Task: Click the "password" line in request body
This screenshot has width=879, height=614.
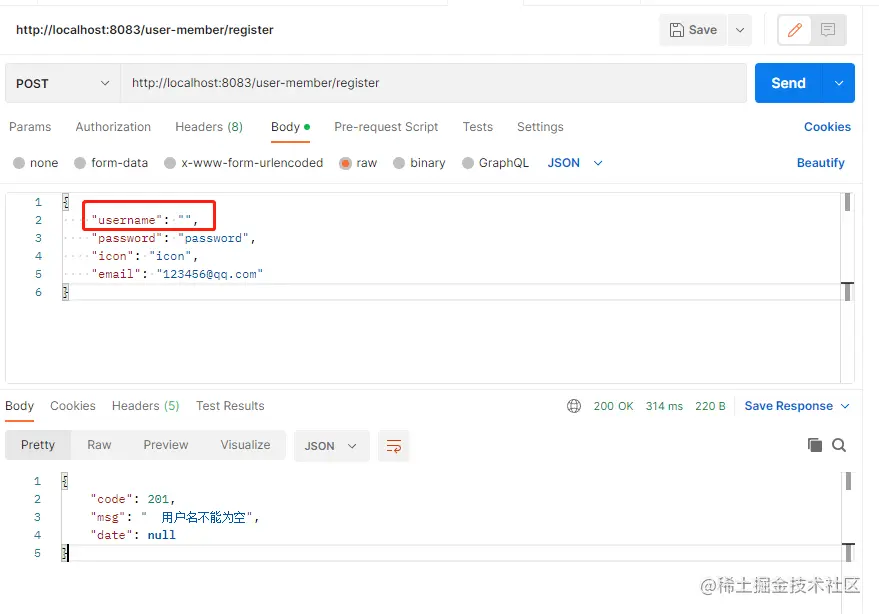Action: [174, 238]
